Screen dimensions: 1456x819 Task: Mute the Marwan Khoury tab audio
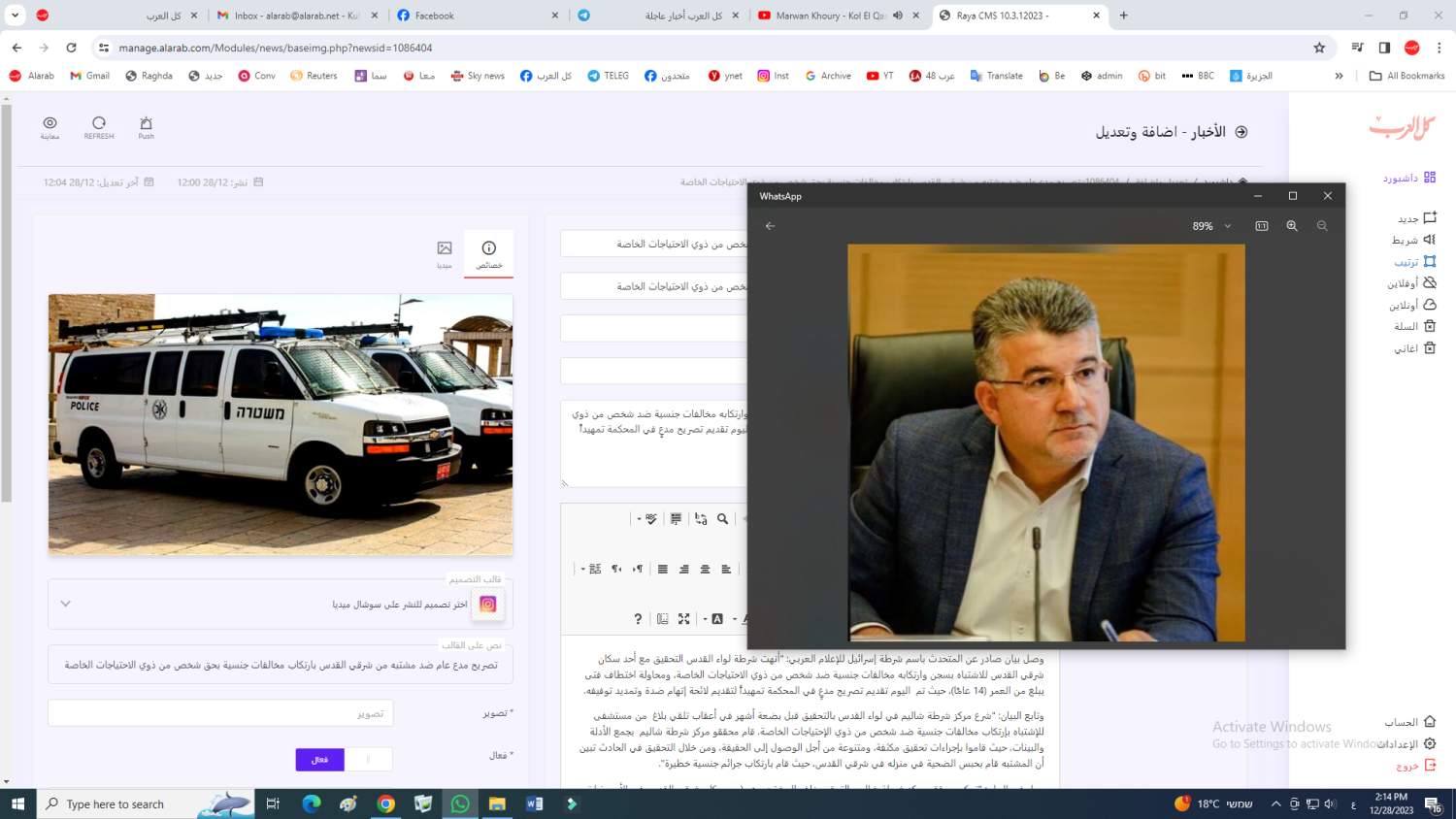click(898, 16)
